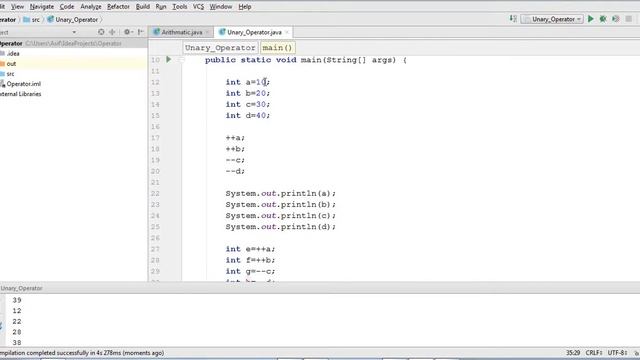This screenshot has width=640, height=360.
Task: Close the Arithmatic.java tab
Action: pos(207,32)
